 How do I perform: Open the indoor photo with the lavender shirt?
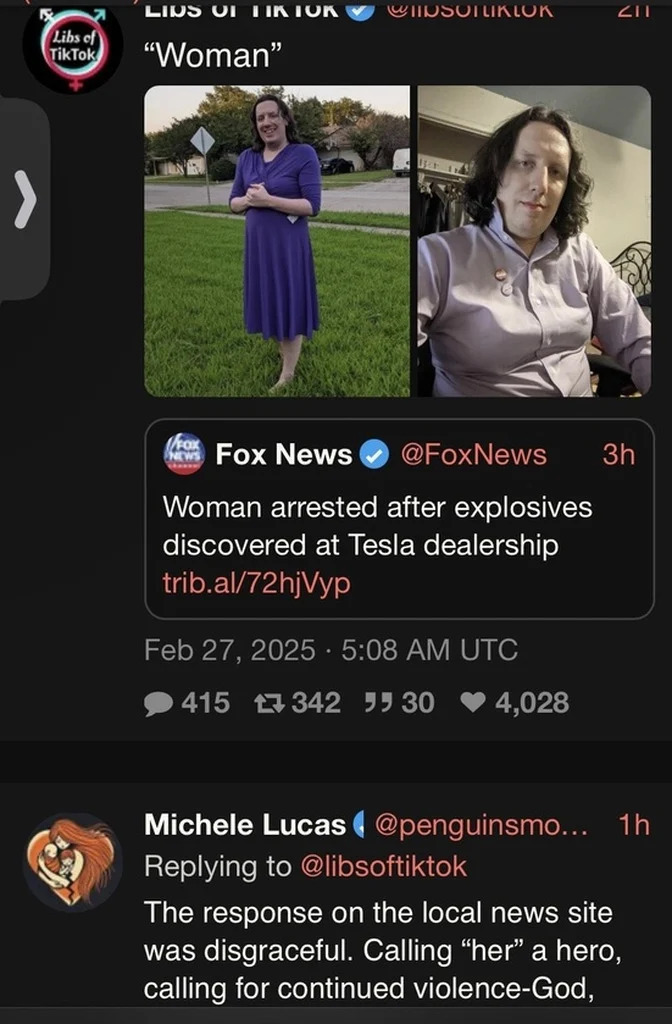(x=534, y=241)
